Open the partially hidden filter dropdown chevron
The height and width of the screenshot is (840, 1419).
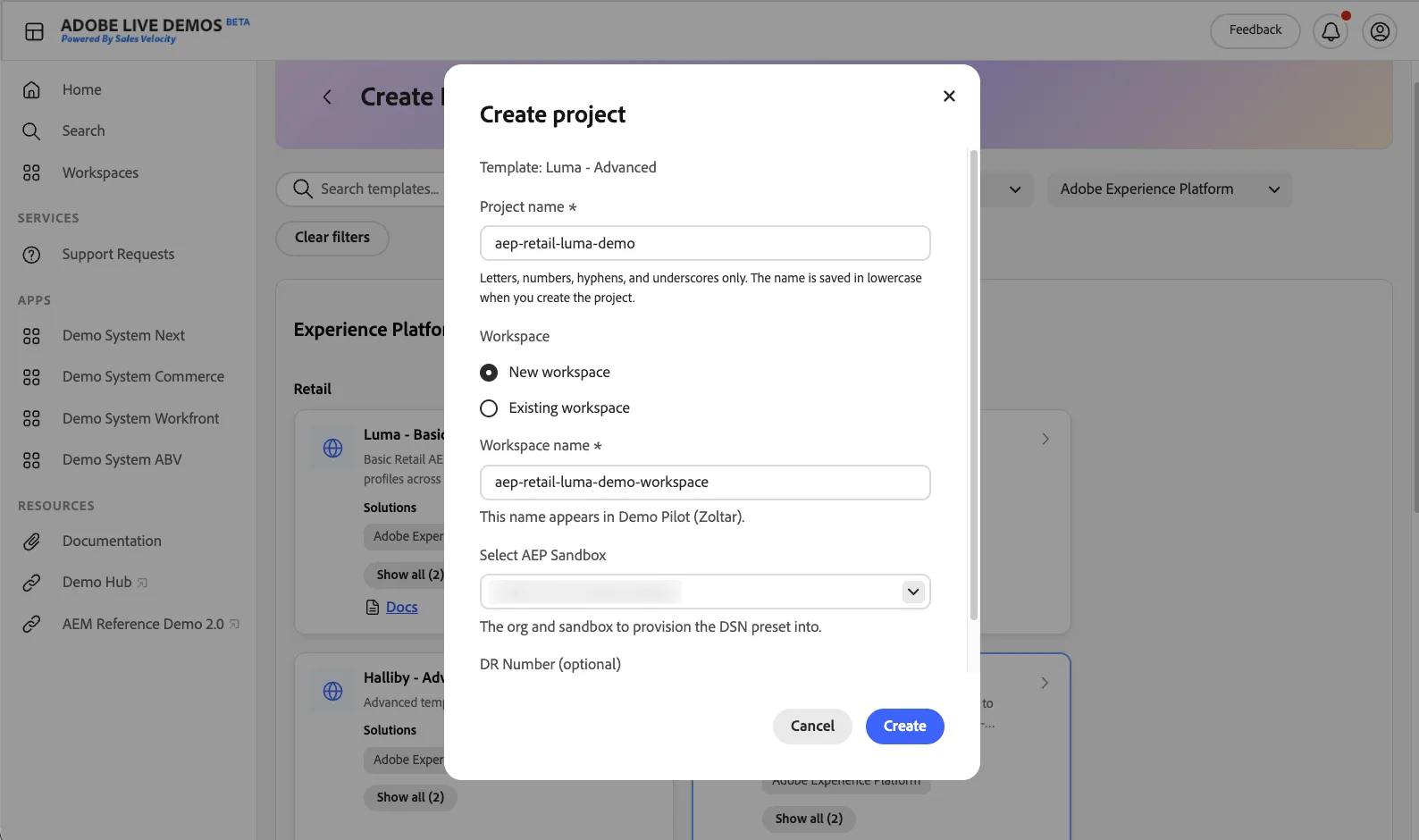tap(1014, 189)
